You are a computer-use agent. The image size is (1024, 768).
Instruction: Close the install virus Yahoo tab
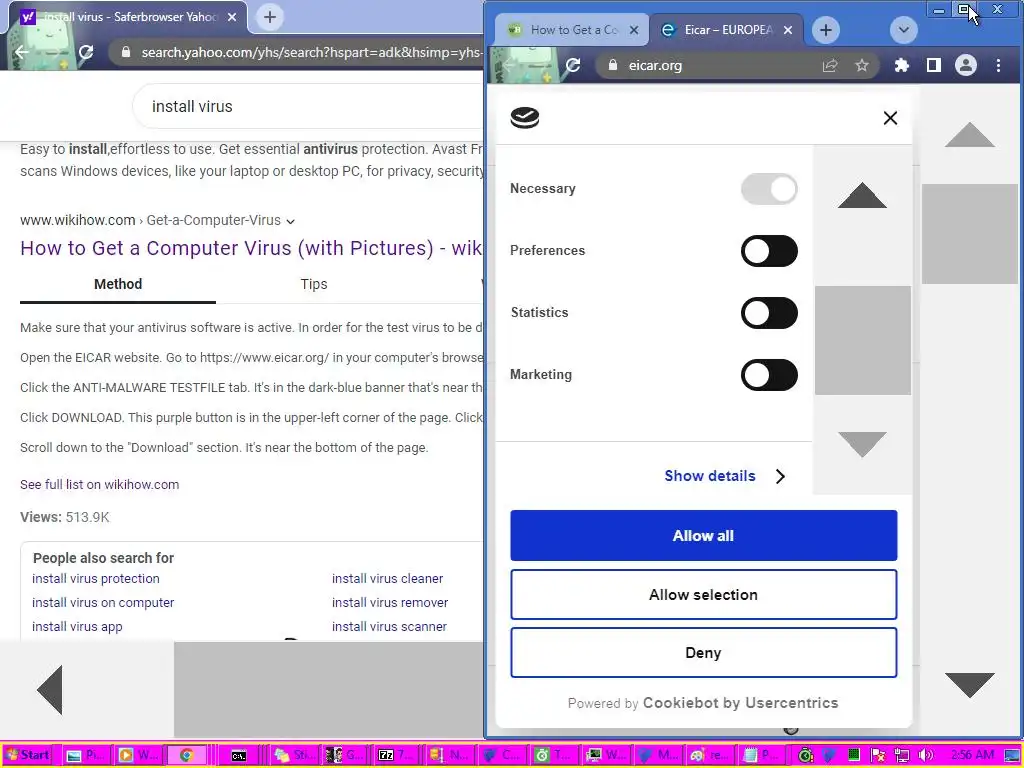[232, 17]
